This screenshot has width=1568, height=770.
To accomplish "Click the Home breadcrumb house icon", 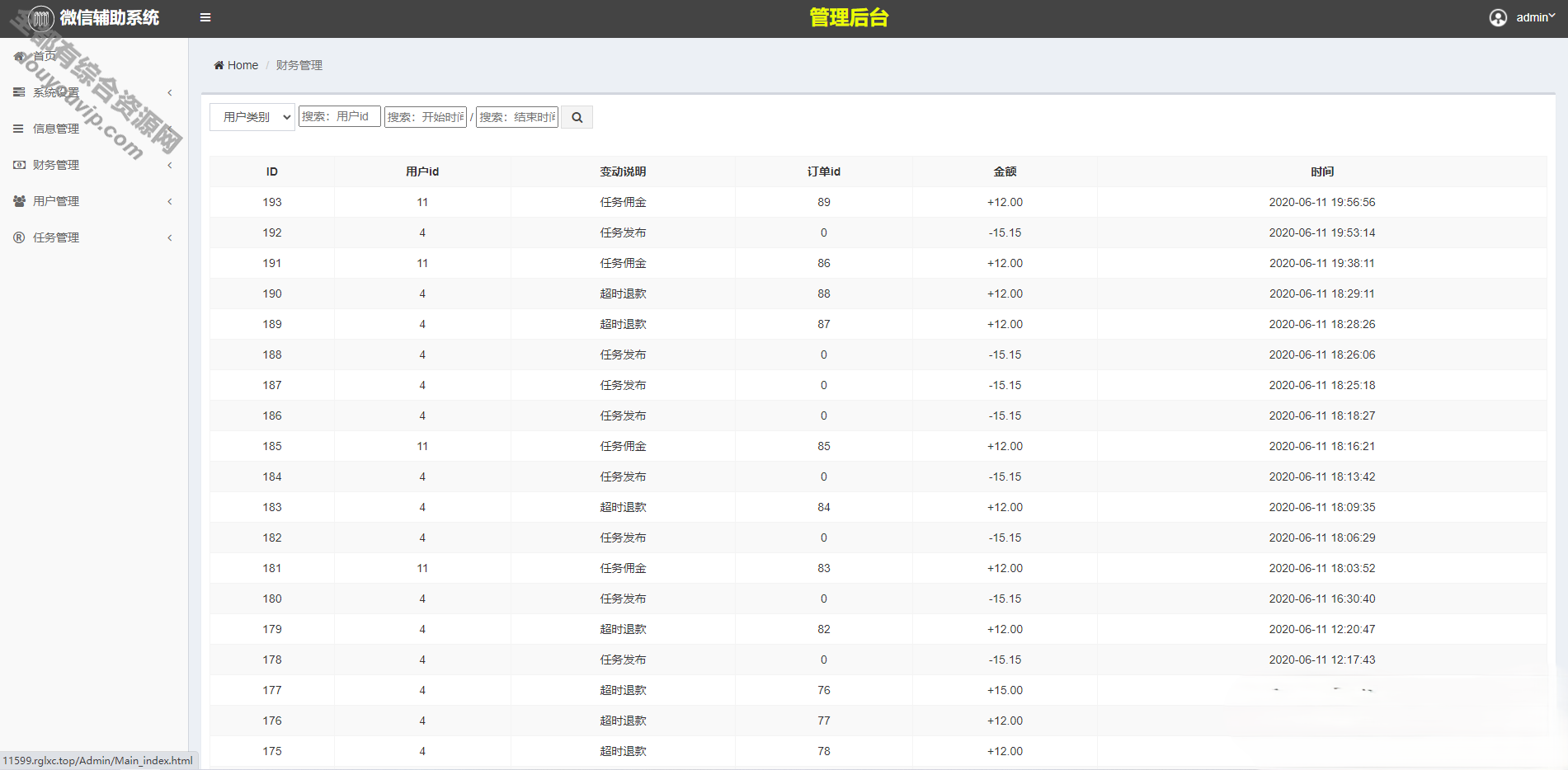I will [x=219, y=65].
